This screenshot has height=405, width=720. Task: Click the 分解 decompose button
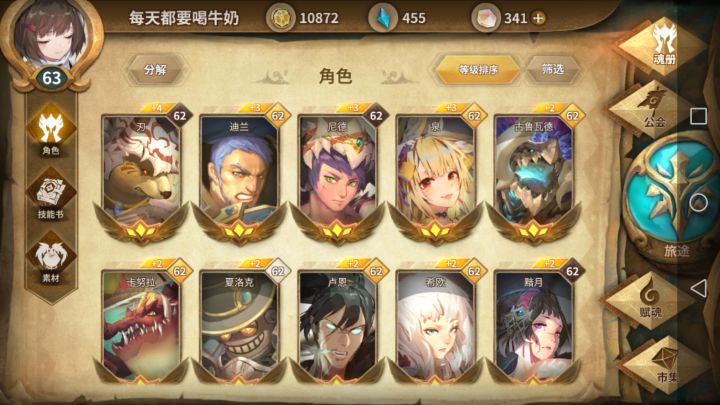[155, 70]
